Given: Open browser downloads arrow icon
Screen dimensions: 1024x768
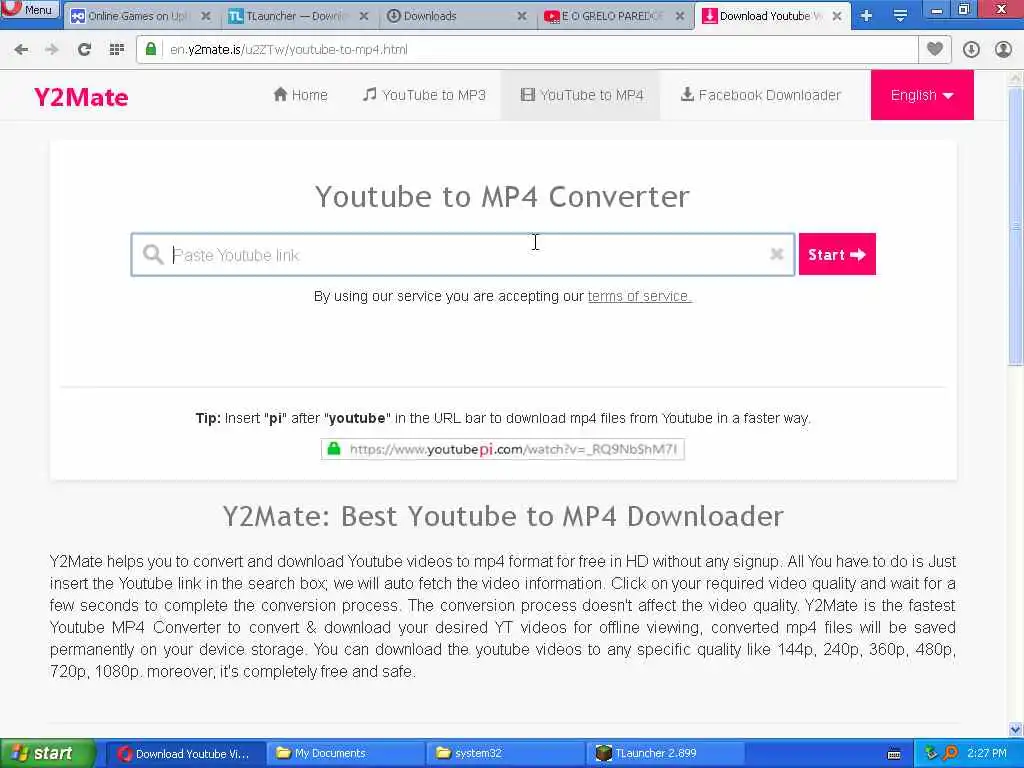Looking at the screenshot, I should pyautogui.click(x=971, y=49).
